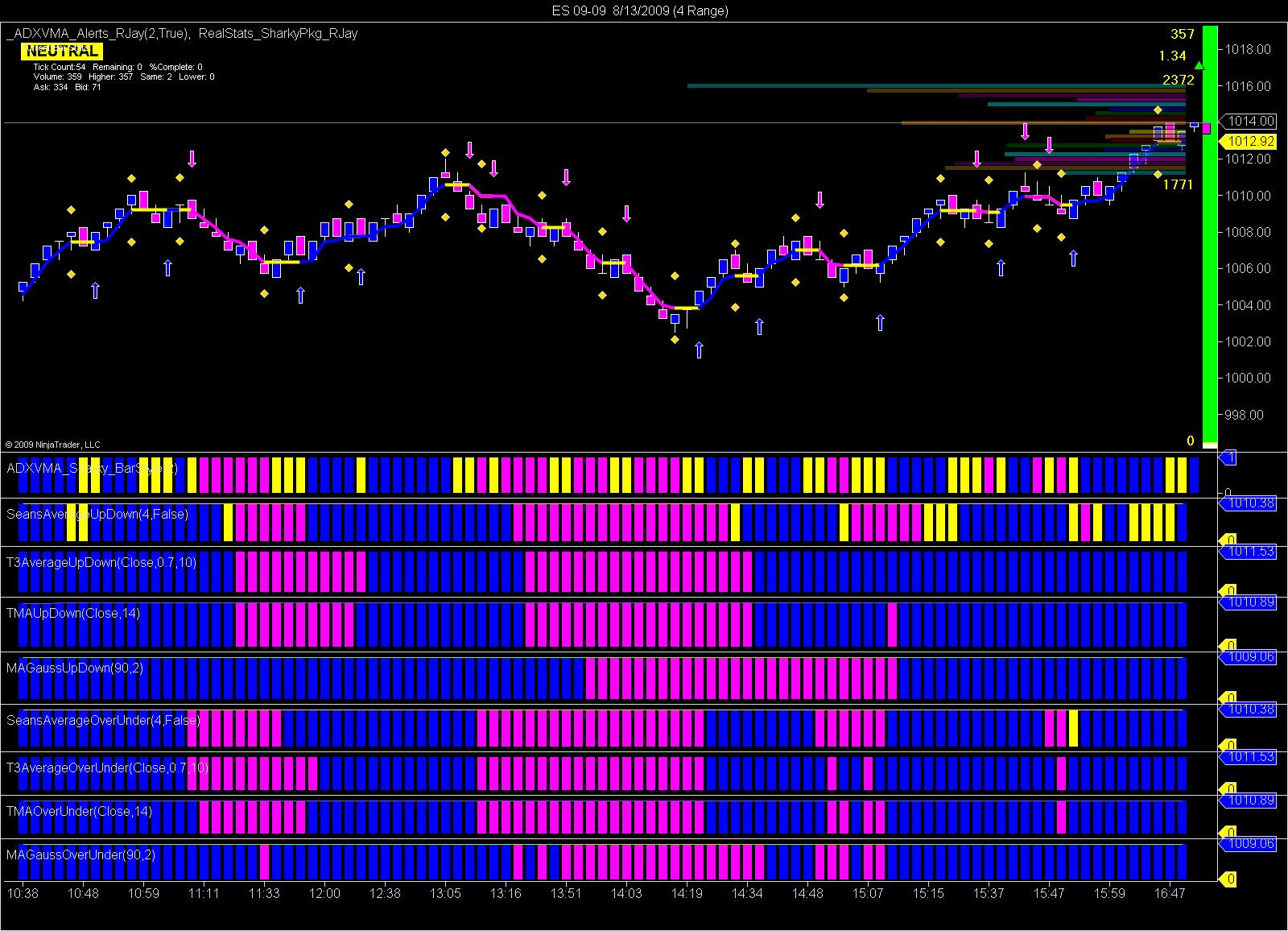Click the yellow NEUTRAL status badge
The height and width of the screenshot is (931, 1288).
(62, 52)
